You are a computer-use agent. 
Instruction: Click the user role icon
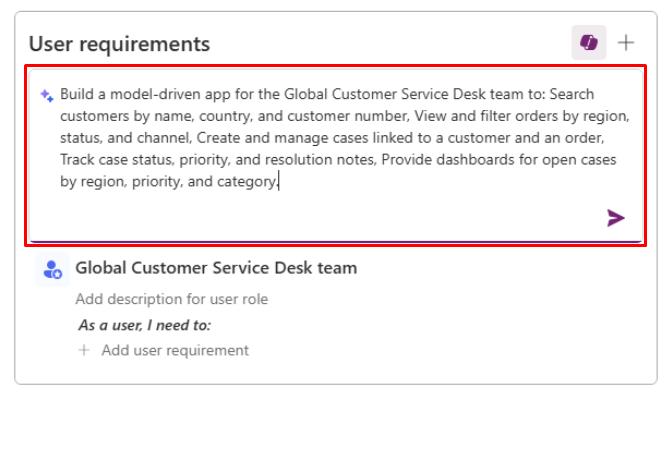(x=52, y=270)
